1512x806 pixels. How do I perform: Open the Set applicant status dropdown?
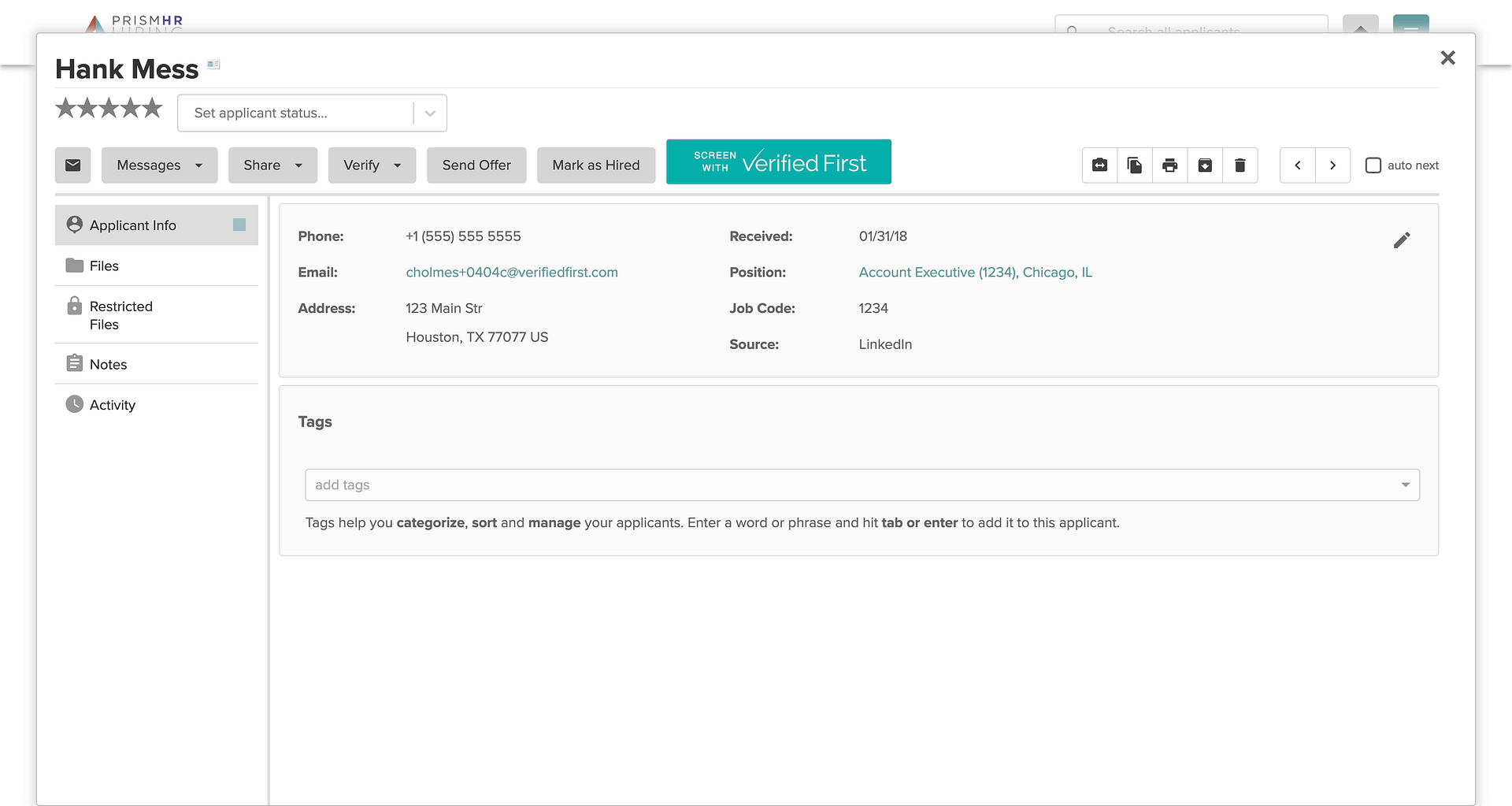point(312,113)
